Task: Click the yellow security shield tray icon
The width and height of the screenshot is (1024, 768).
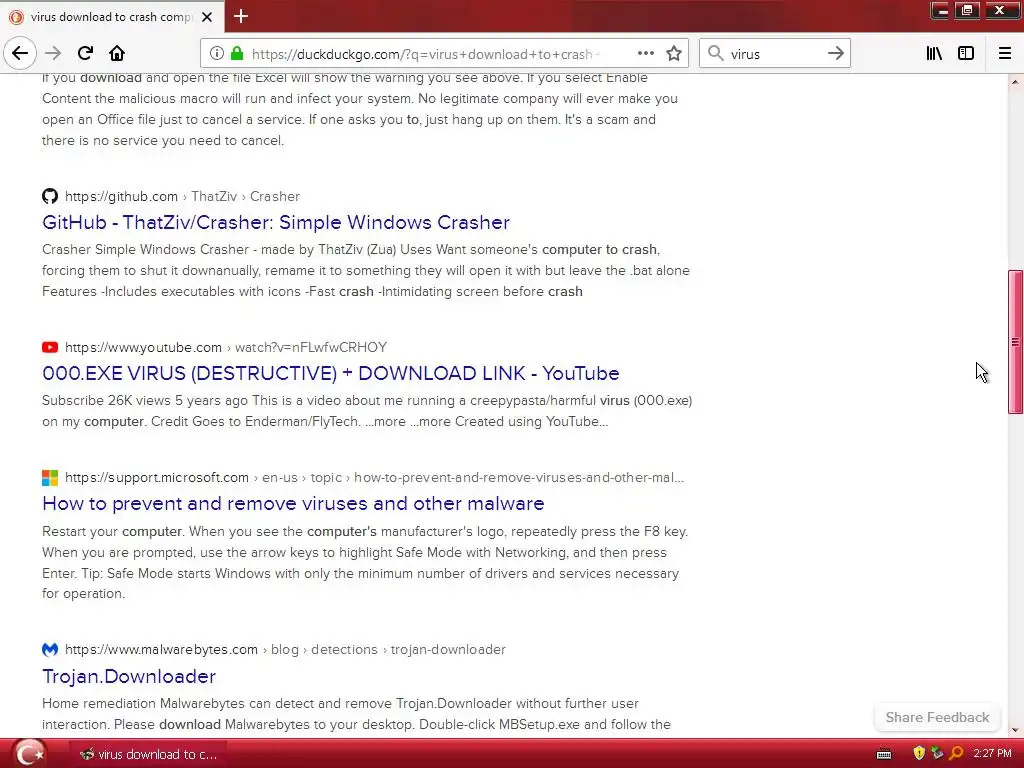Action: coord(919,754)
